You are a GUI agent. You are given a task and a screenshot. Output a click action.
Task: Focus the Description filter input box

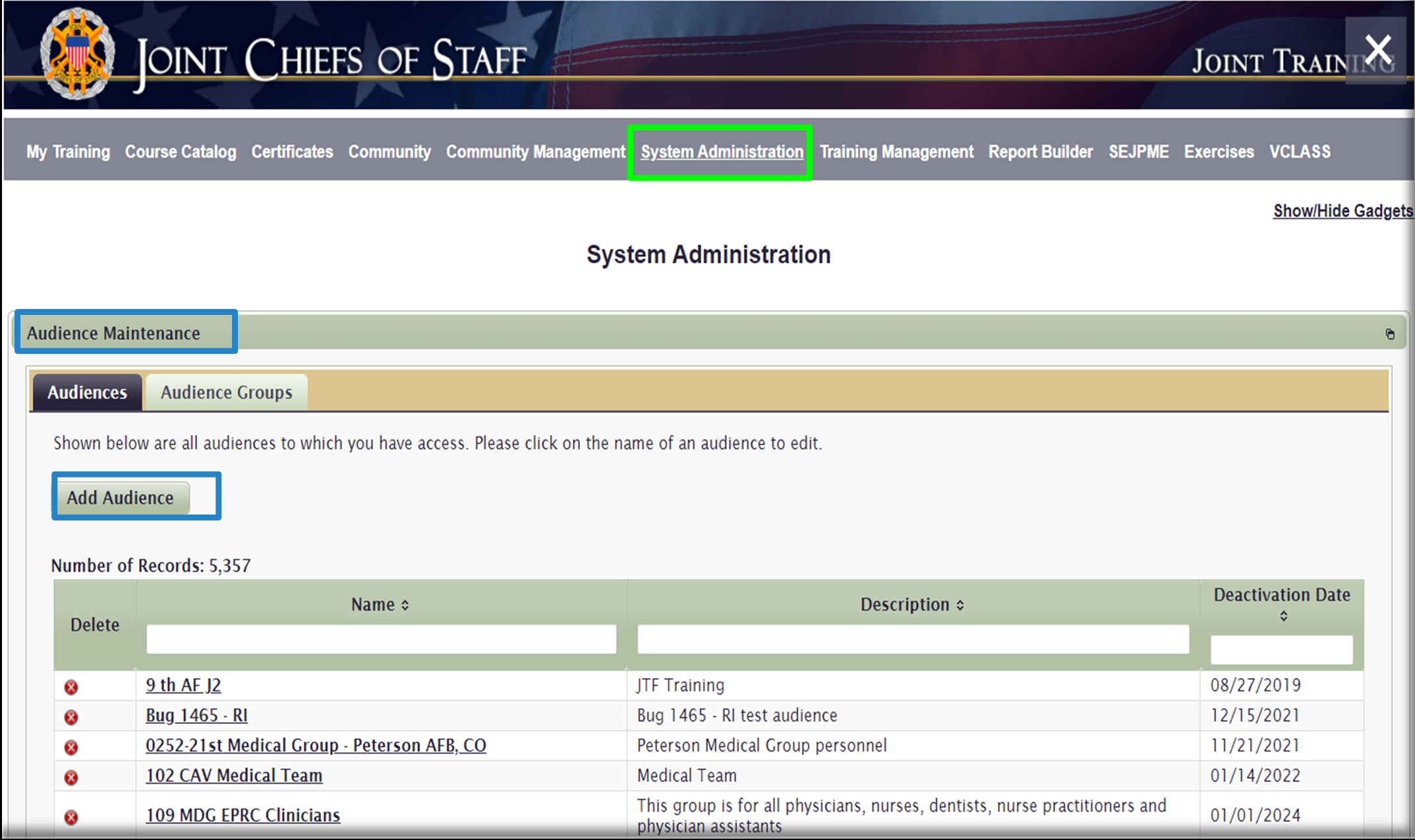pyautogui.click(x=913, y=639)
